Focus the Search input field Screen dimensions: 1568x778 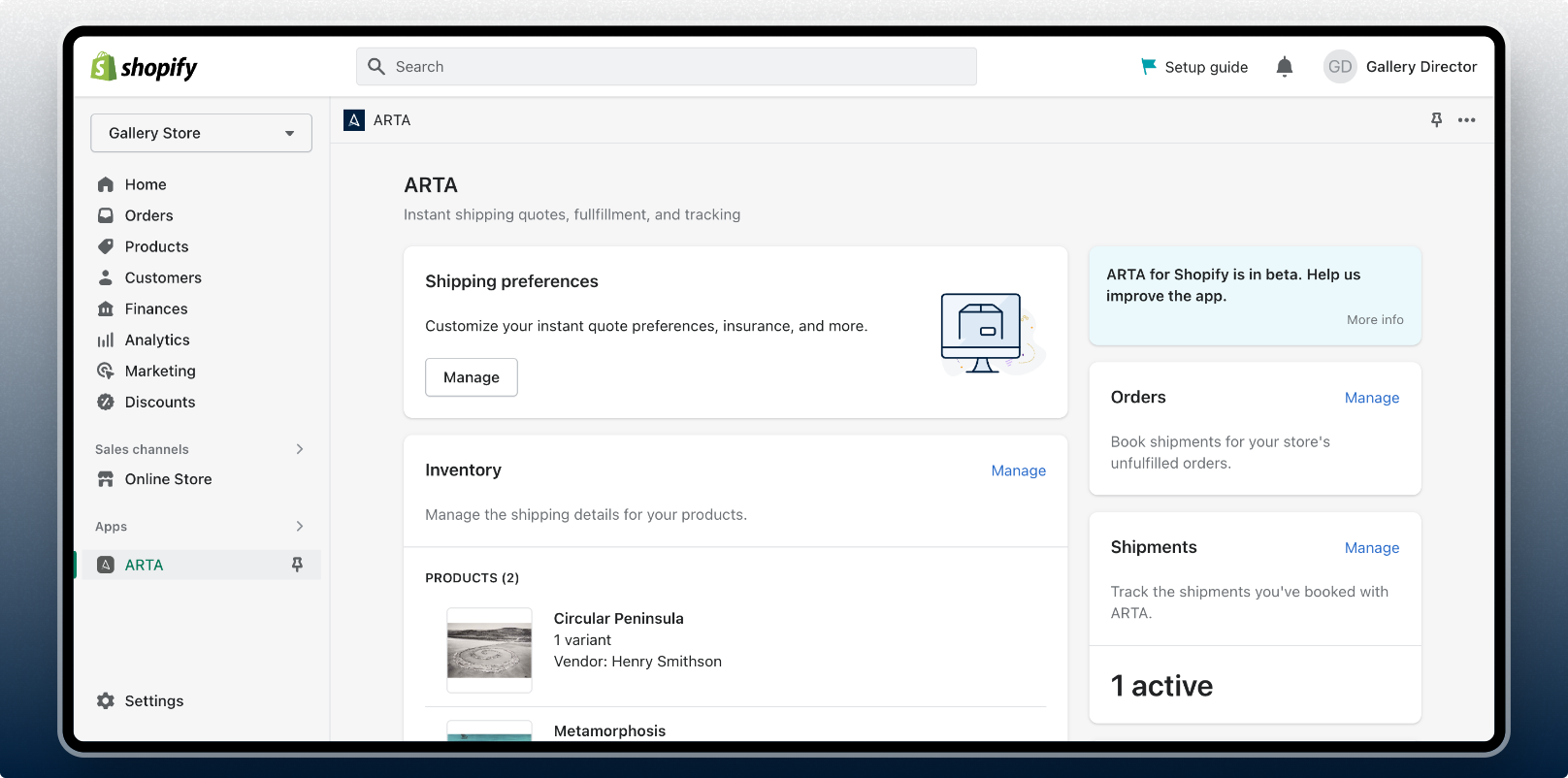click(x=666, y=66)
